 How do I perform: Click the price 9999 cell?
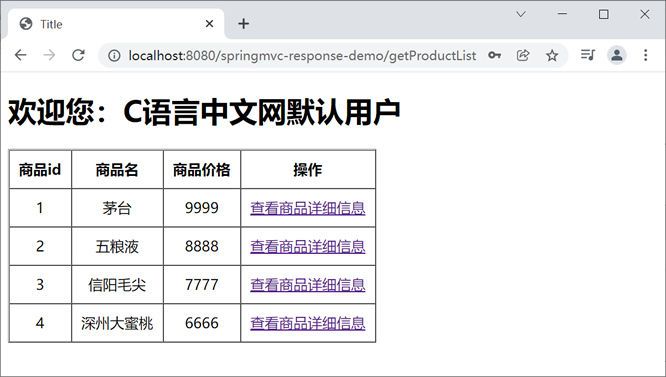pyautogui.click(x=202, y=208)
